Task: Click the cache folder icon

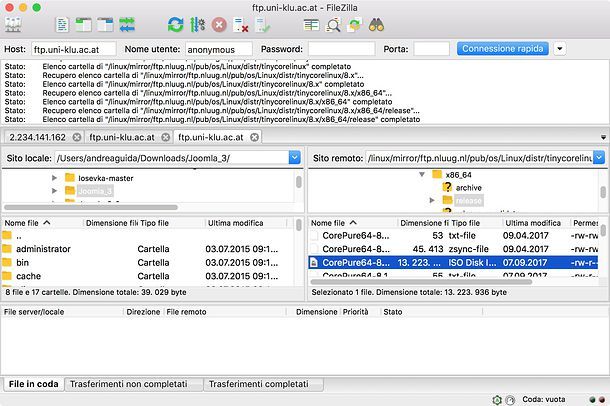Action: (x=7, y=276)
